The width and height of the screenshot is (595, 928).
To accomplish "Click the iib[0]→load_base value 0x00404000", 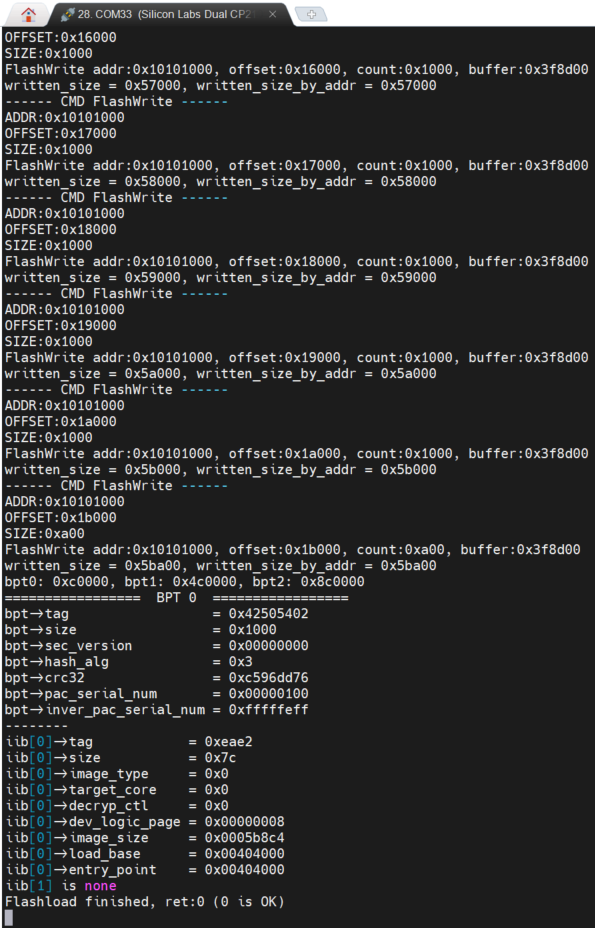I will pyautogui.click(x=245, y=853).
